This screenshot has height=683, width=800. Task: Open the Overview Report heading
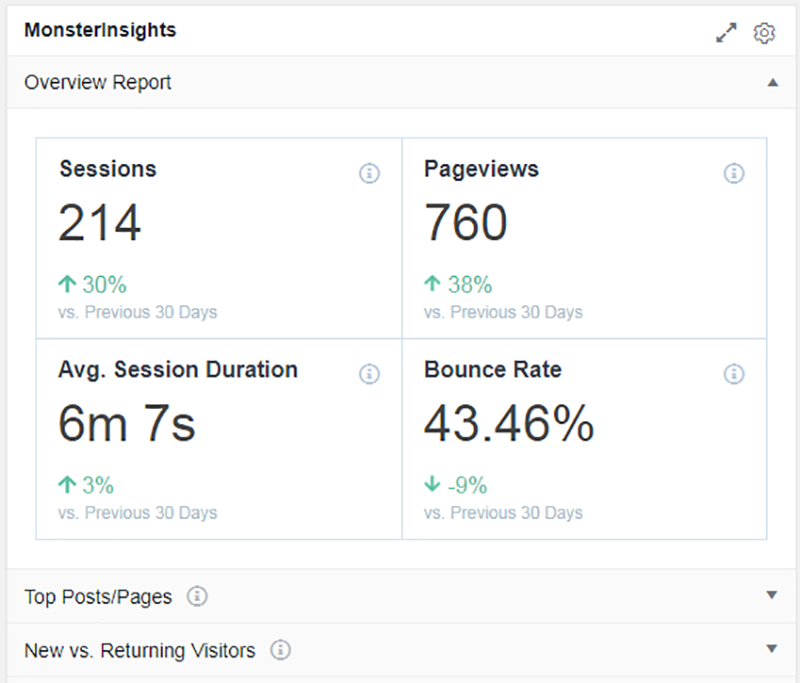[x=97, y=82]
